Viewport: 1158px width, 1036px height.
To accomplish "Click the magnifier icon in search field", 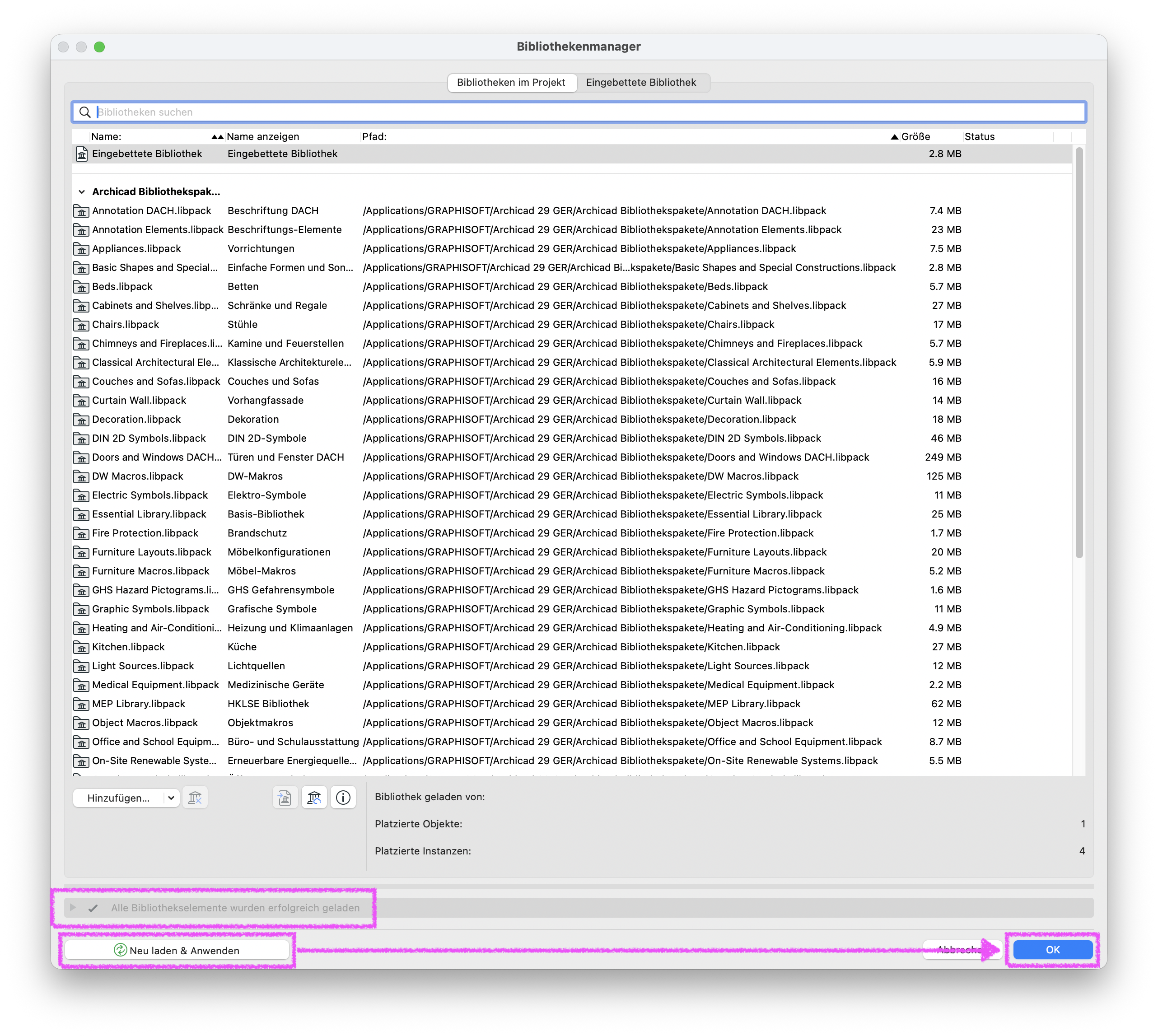I will click(85, 112).
